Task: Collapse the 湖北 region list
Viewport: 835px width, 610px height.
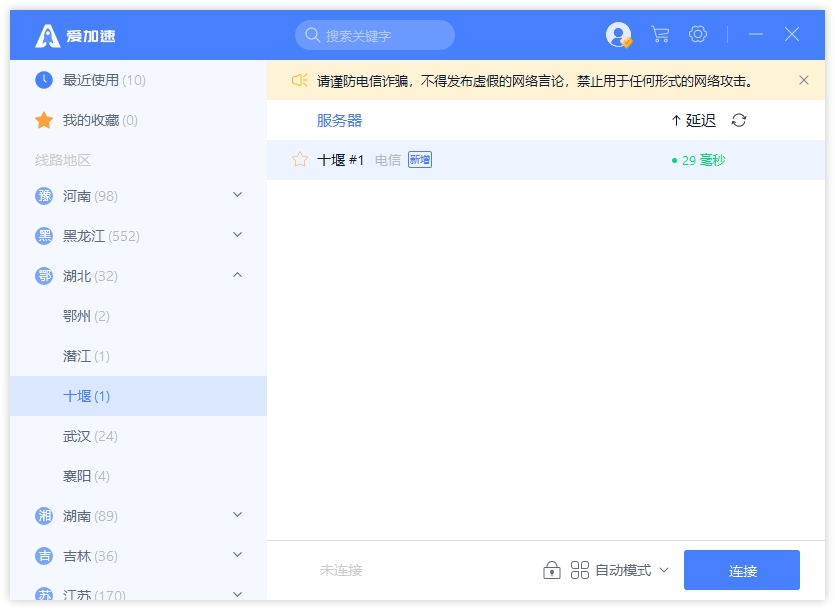Action: [237, 275]
